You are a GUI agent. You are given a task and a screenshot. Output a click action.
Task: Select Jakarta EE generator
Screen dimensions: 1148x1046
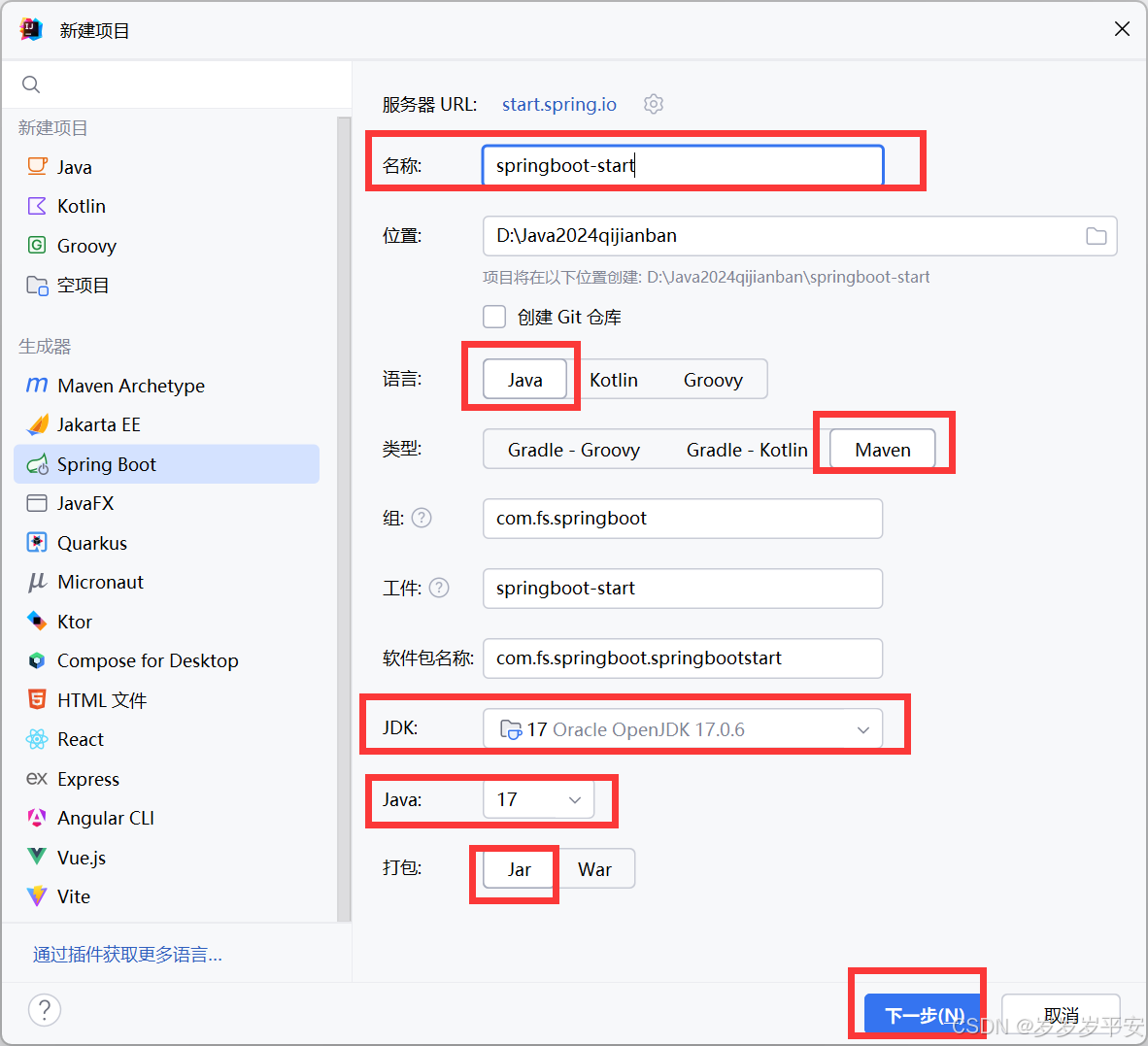[166, 424]
